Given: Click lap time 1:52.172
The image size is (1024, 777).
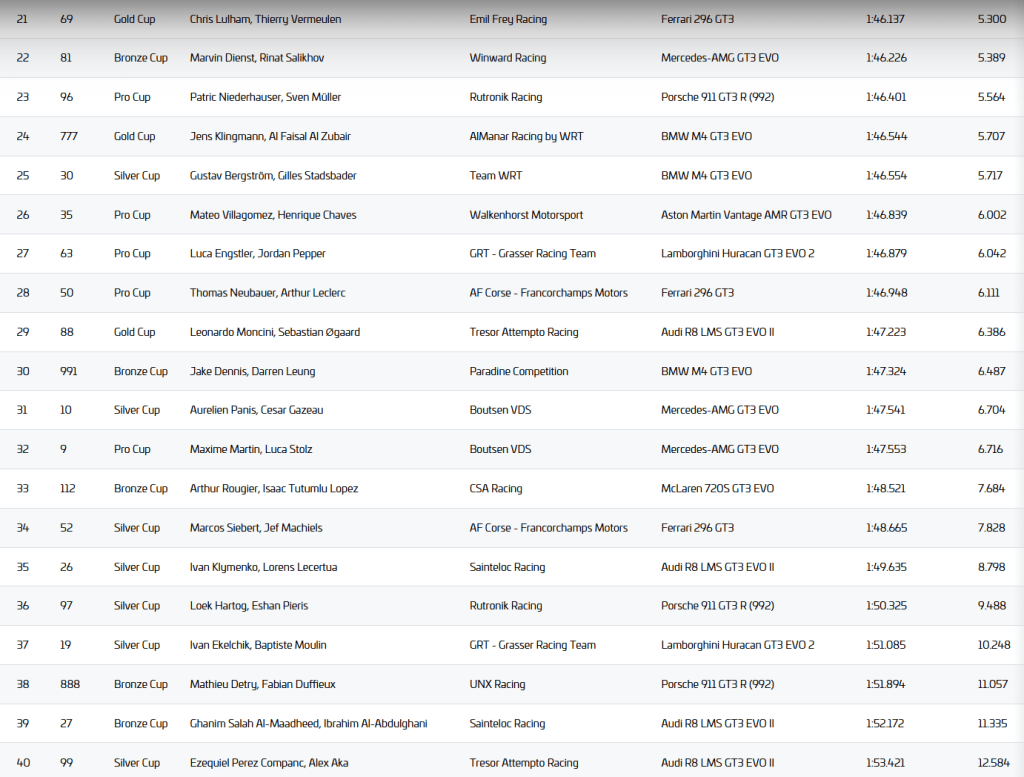Looking at the screenshot, I should [885, 723].
